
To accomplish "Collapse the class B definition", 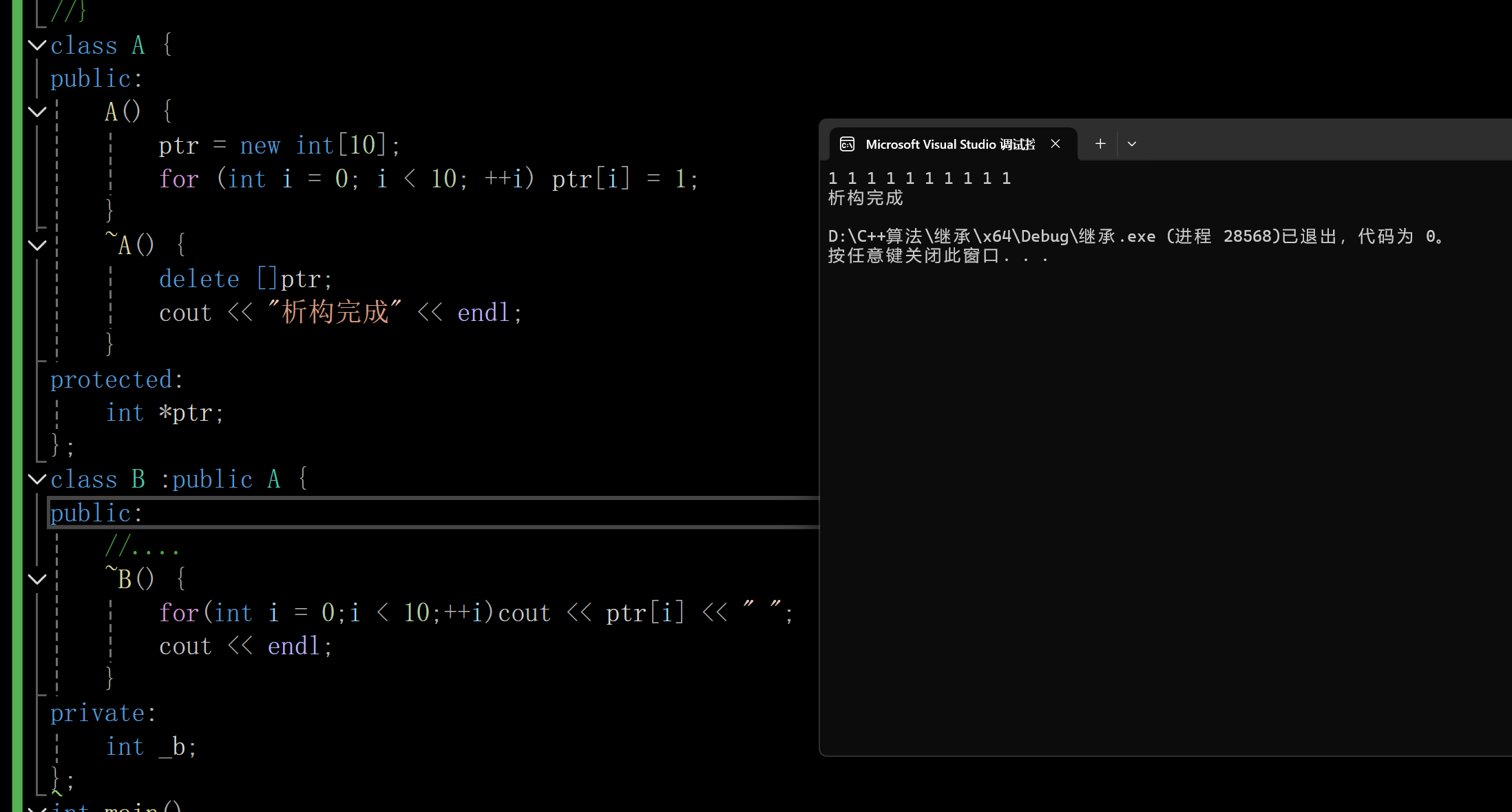I will pyautogui.click(x=37, y=479).
